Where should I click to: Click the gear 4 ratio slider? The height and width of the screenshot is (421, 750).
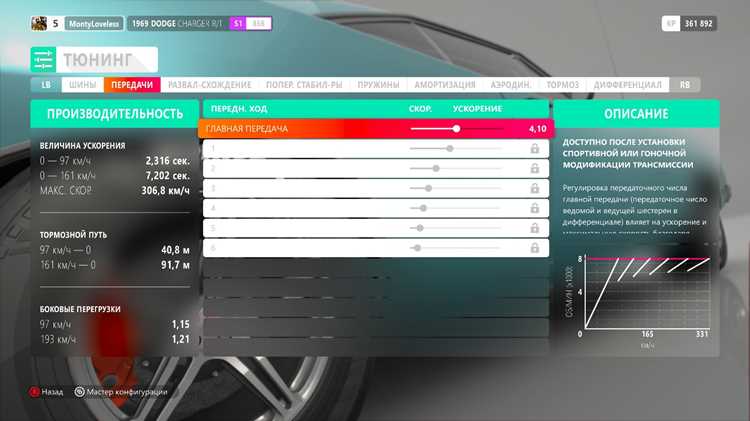pyautogui.click(x=455, y=208)
